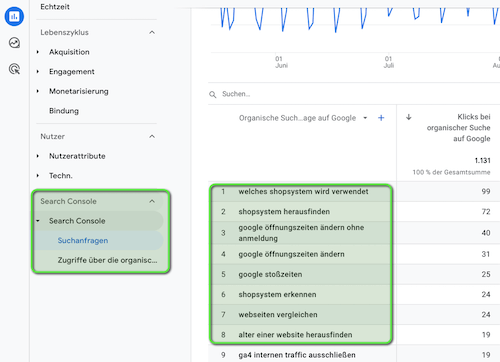
Task: Collapse the Lebenszyklus section
Action: click(x=152, y=32)
